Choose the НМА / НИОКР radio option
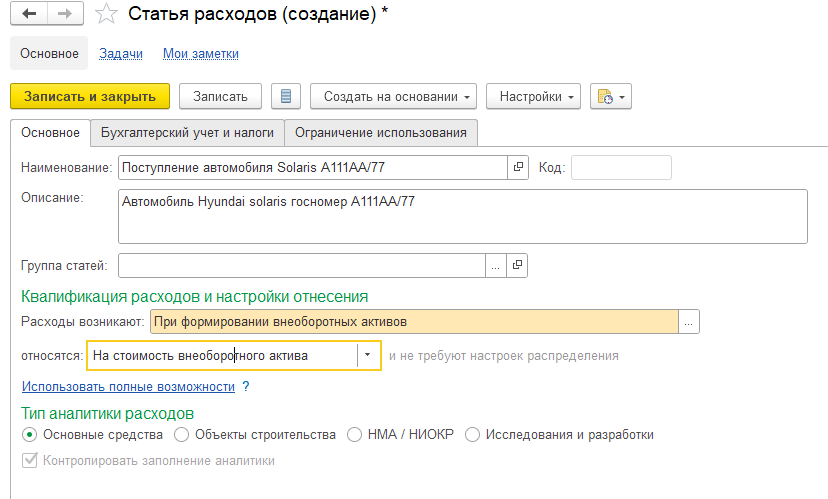Viewport: 828px width, 499px height. coord(354,434)
